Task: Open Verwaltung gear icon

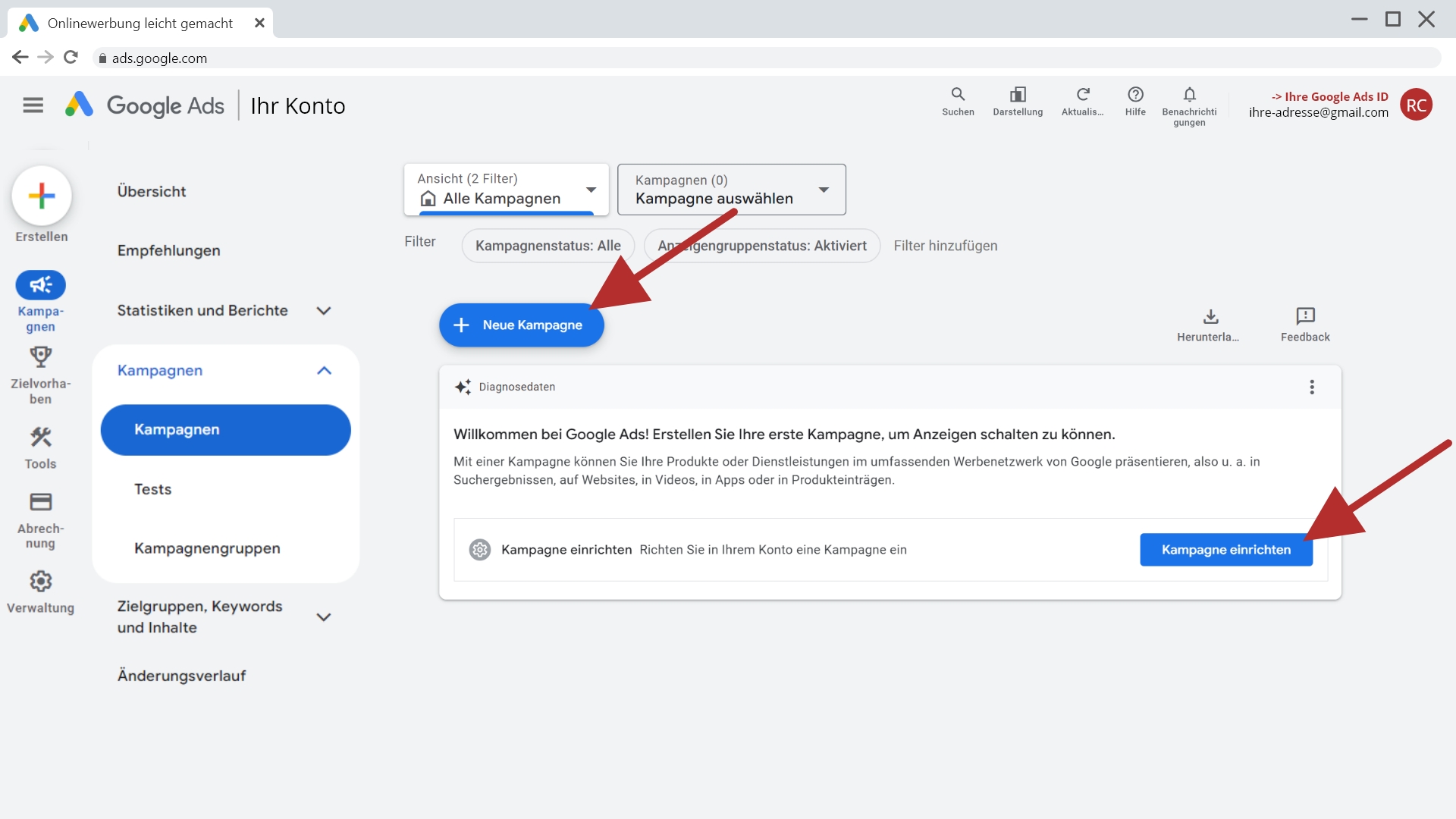Action: 40,582
